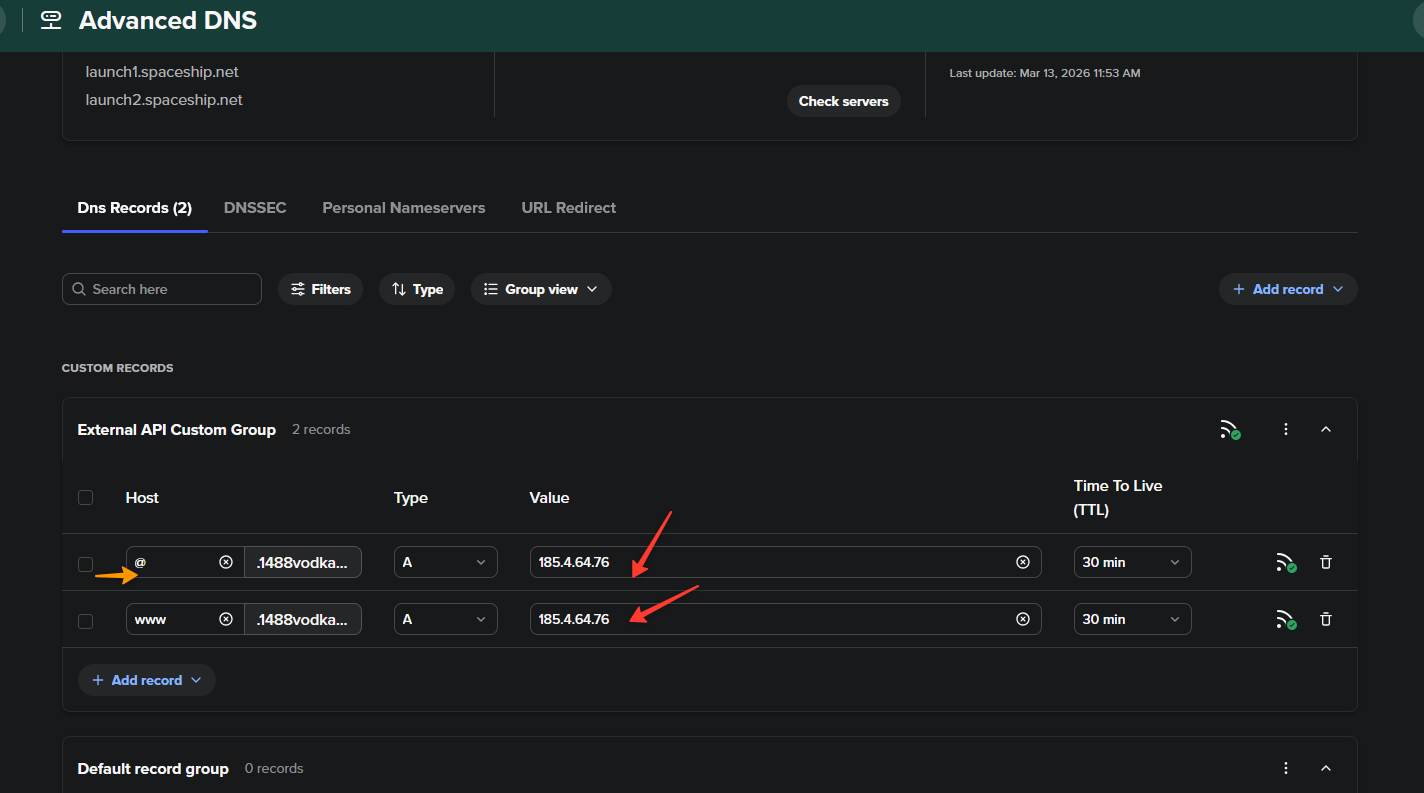Screen dimensions: 1424x793
Task: Check the @ record row checkbox
Action: tap(86, 564)
